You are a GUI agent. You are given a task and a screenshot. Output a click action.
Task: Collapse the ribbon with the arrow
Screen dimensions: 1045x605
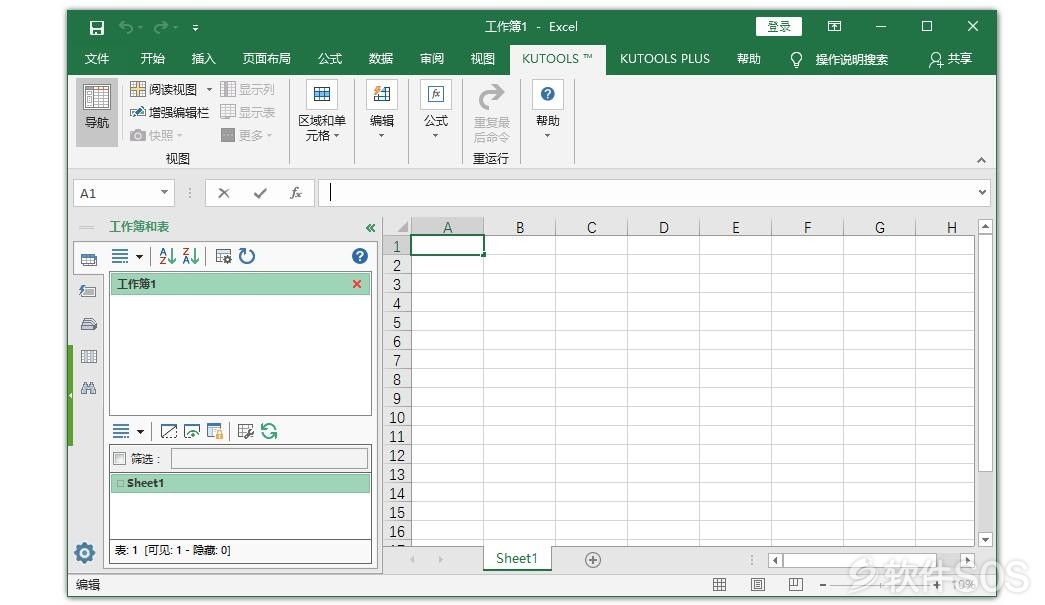[x=981, y=160]
